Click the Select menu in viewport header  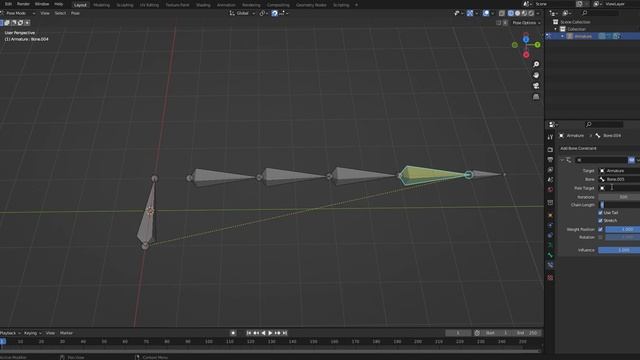tap(60, 13)
